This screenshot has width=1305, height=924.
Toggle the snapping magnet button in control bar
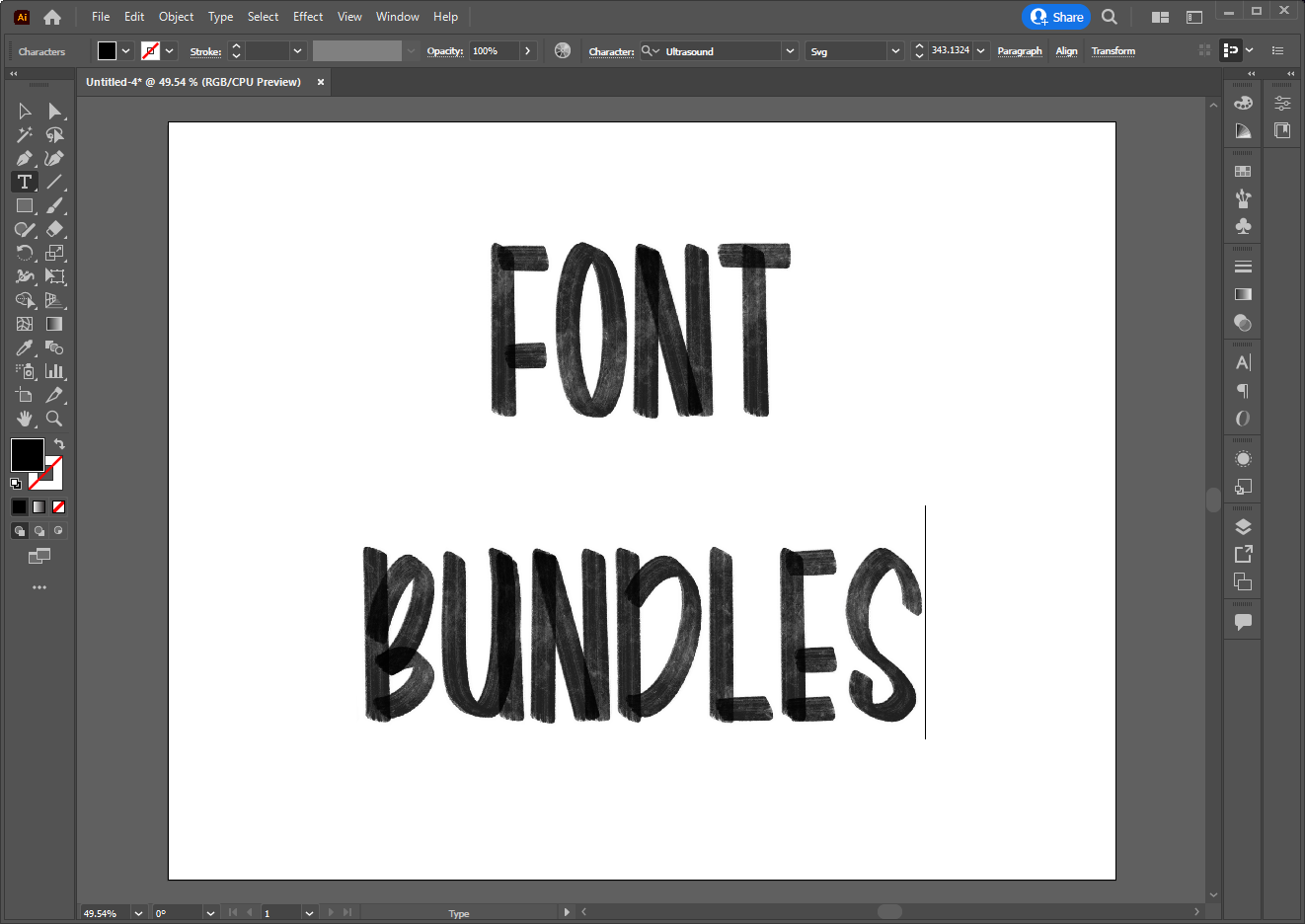(x=1230, y=49)
